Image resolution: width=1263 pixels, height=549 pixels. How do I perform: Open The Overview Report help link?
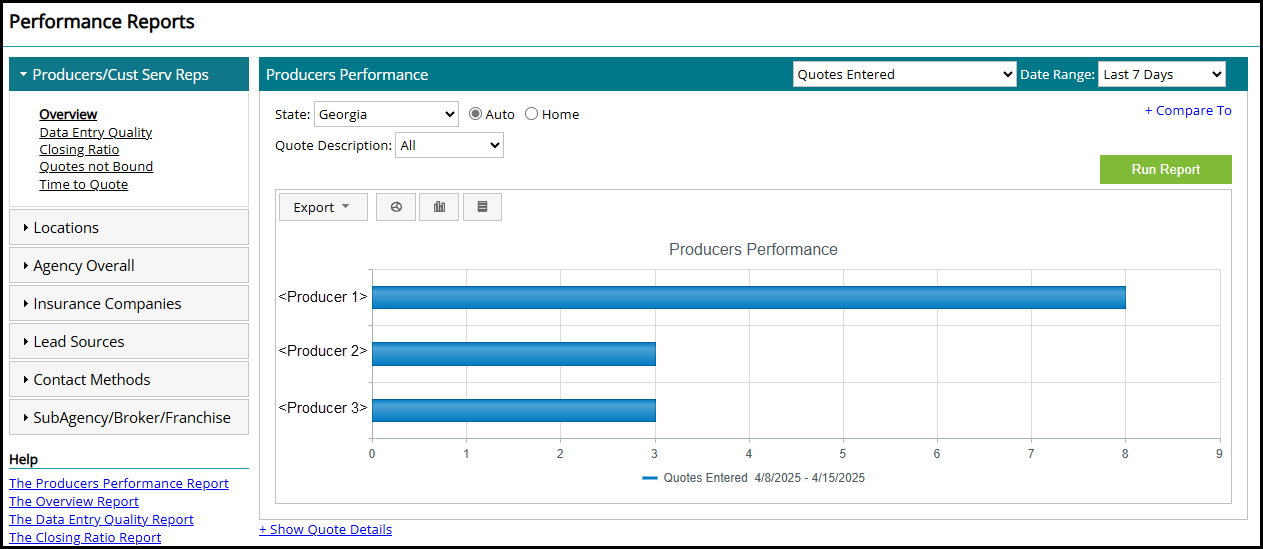(x=74, y=501)
